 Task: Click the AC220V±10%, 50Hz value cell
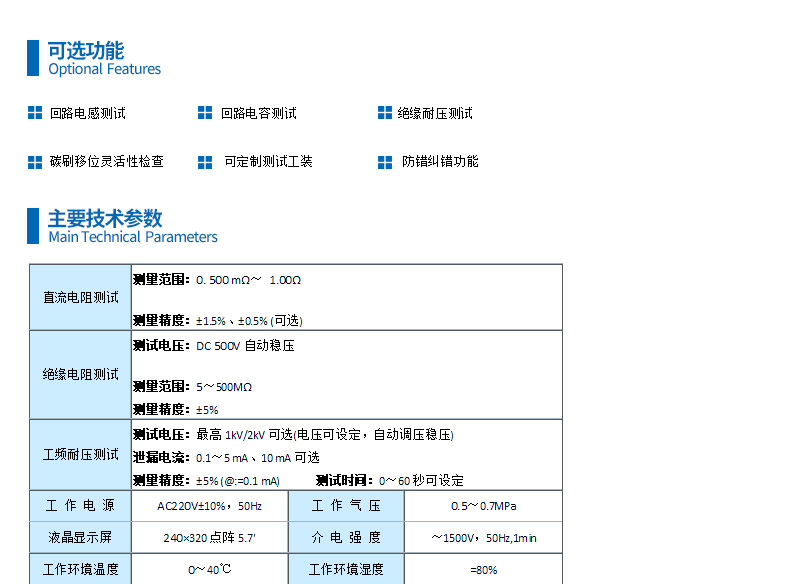(x=210, y=506)
